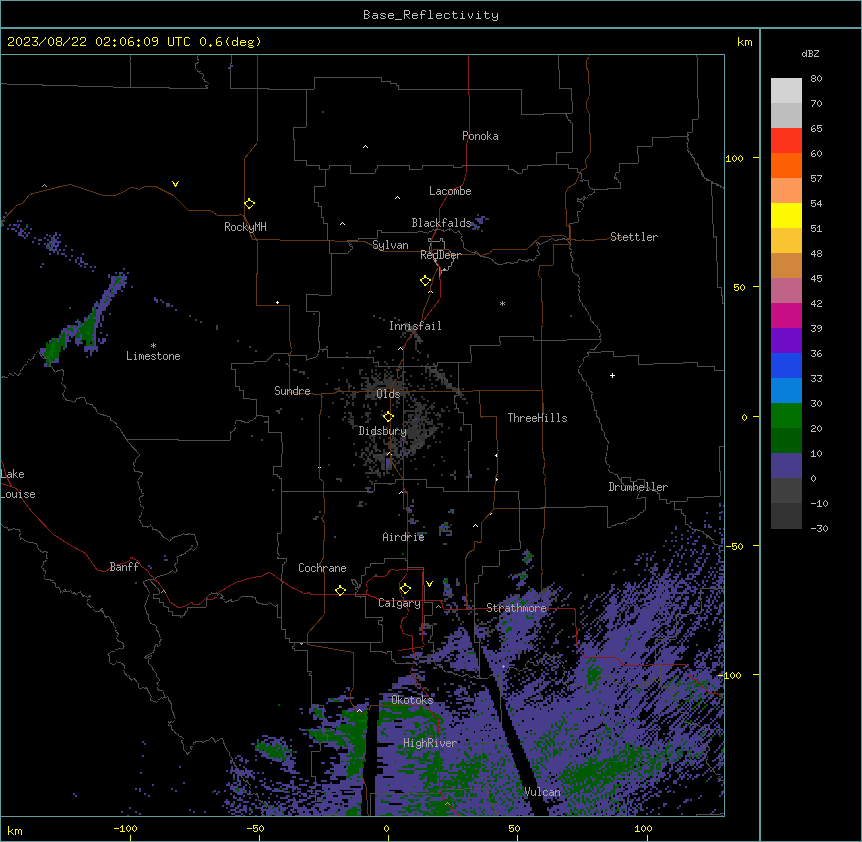Click the asterisk marker east of Innisfail
This screenshot has height=842, width=862.
coord(502,303)
